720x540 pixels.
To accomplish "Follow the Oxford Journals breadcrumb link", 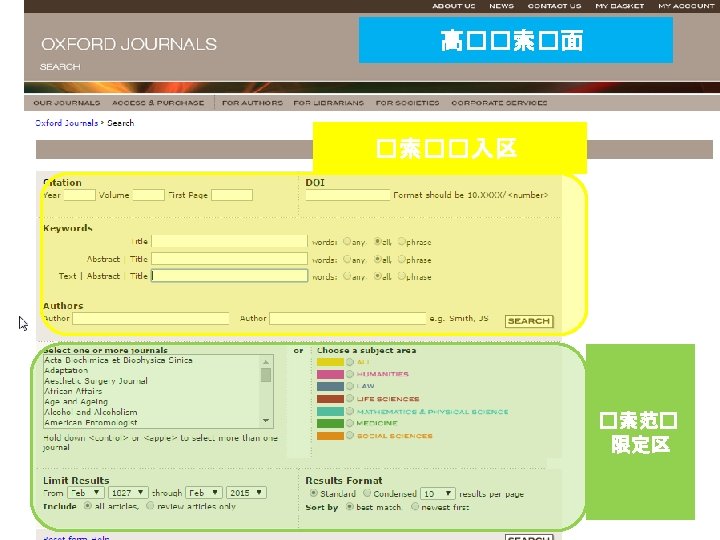I will pyautogui.click(x=67, y=123).
